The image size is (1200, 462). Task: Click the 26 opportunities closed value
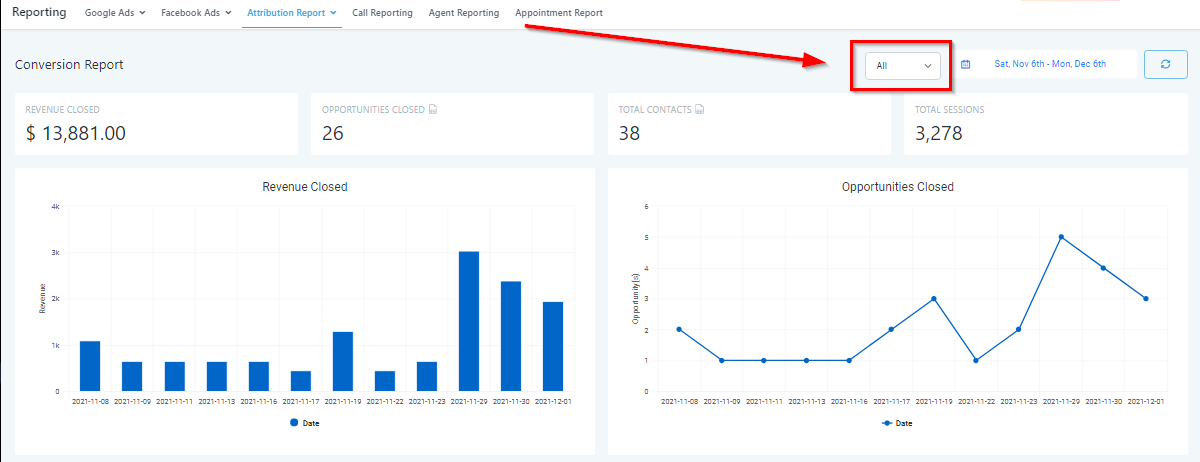pos(333,133)
